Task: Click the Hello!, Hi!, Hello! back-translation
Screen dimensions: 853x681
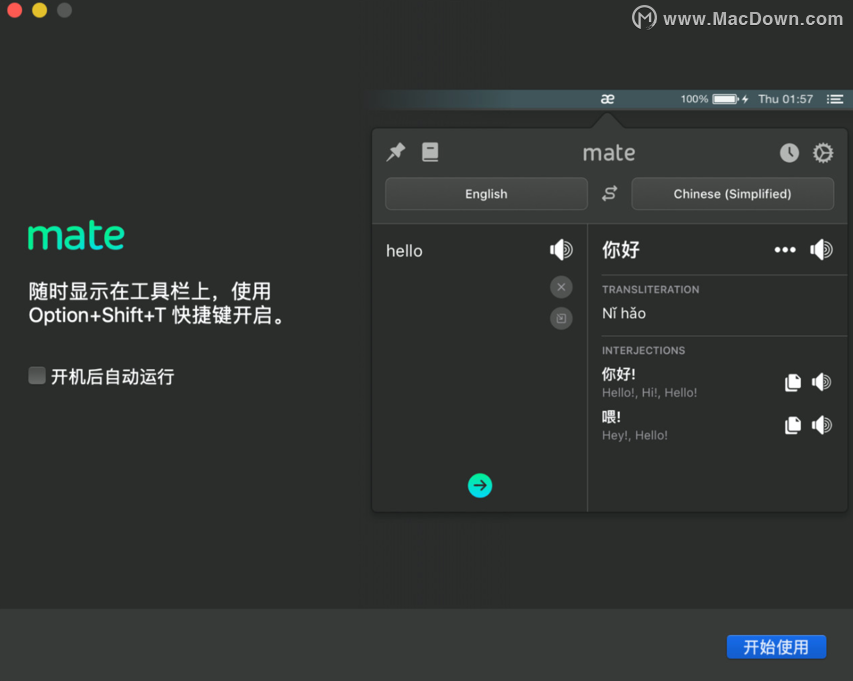Action: (x=650, y=393)
